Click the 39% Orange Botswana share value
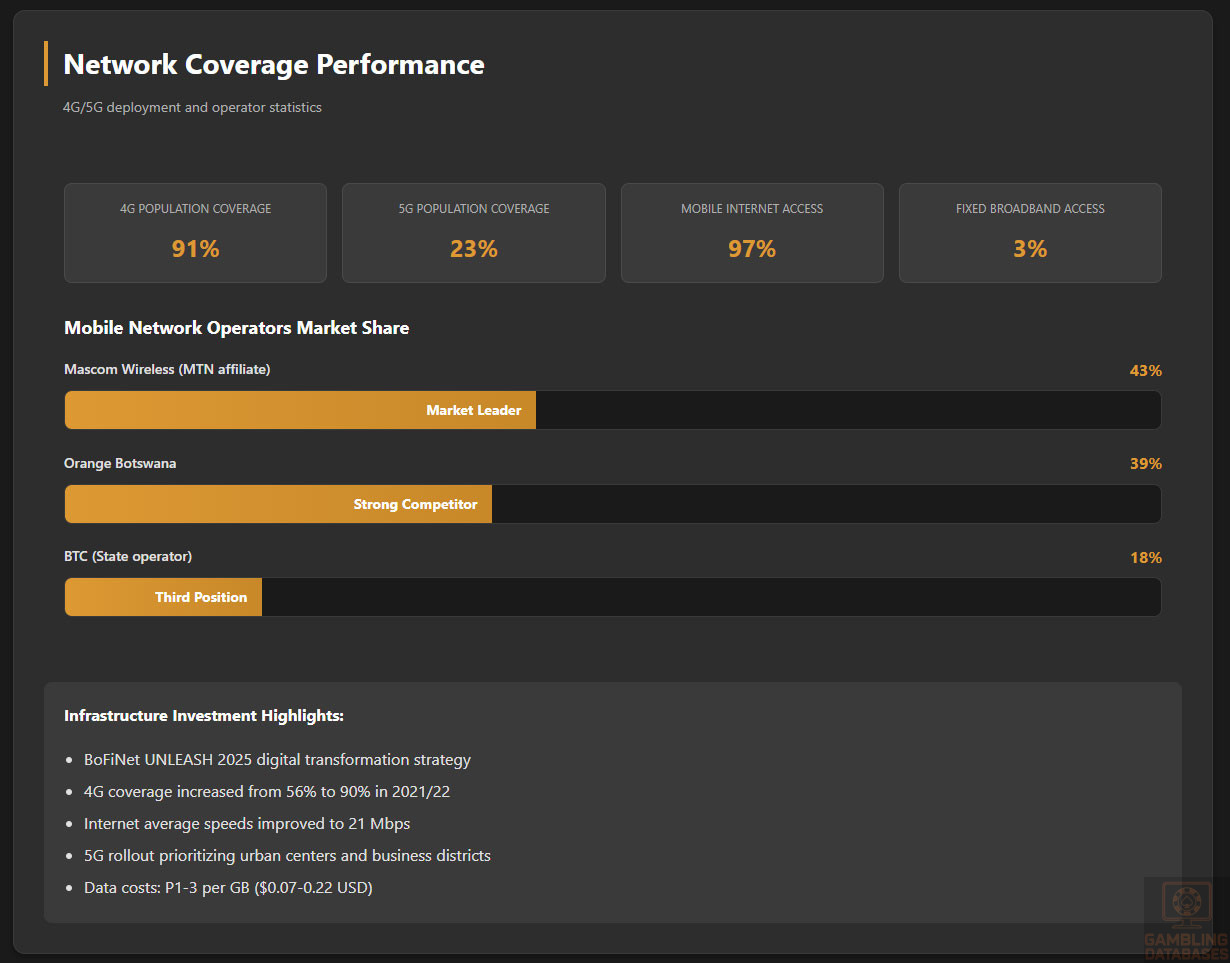 tap(1145, 464)
